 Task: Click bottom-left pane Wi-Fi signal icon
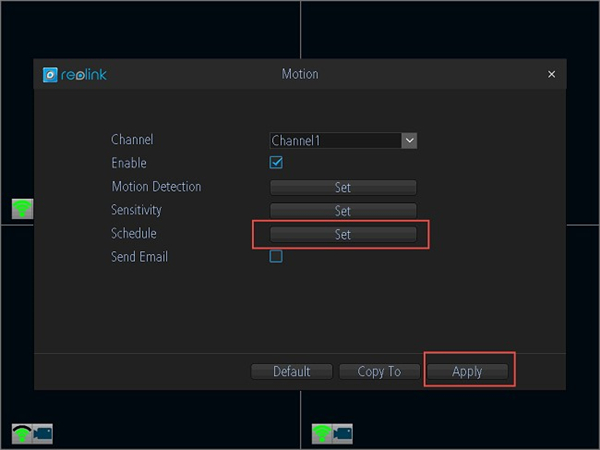[x=22, y=434]
